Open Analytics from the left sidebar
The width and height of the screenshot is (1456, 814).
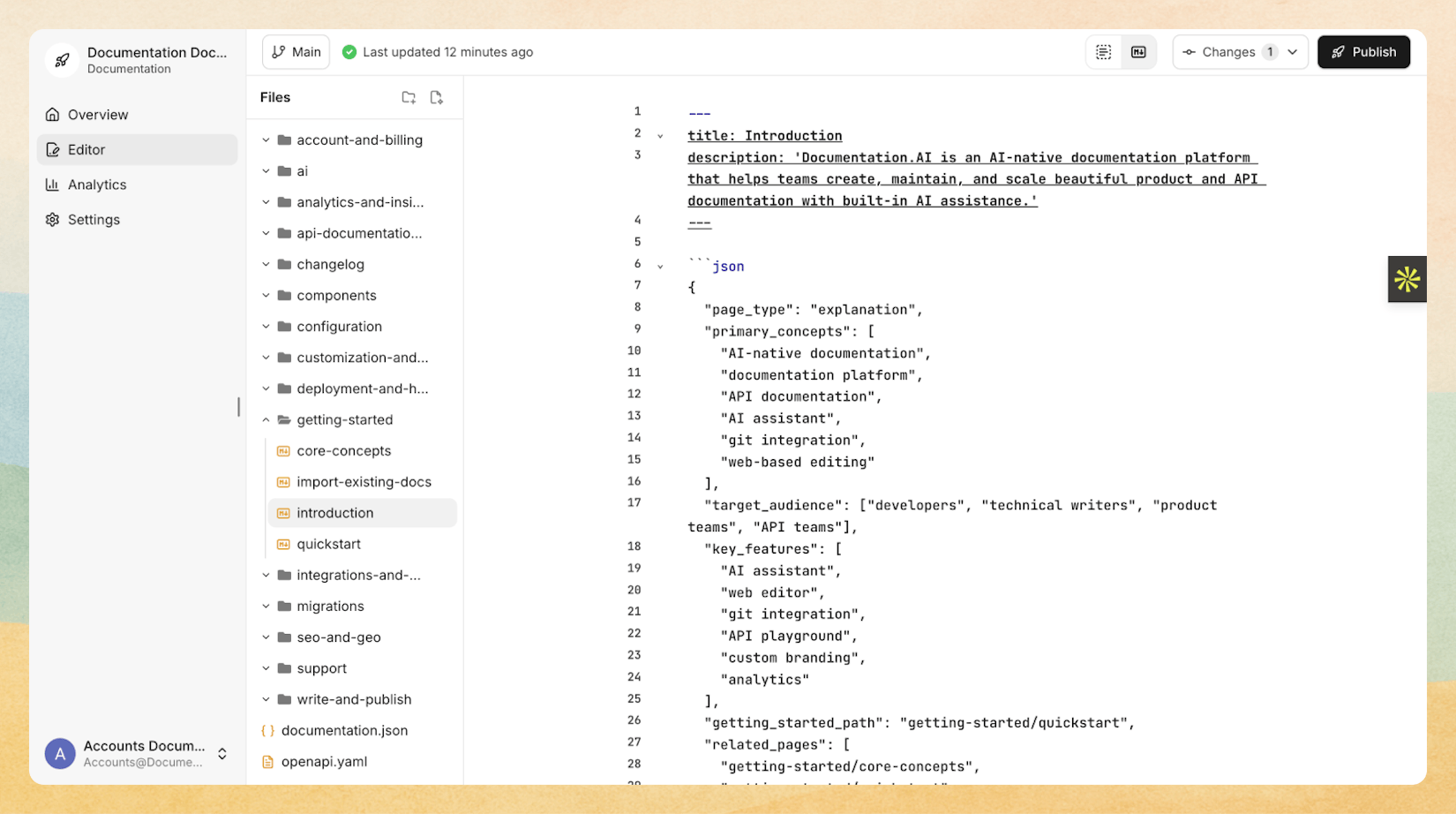pyautogui.click(x=97, y=185)
